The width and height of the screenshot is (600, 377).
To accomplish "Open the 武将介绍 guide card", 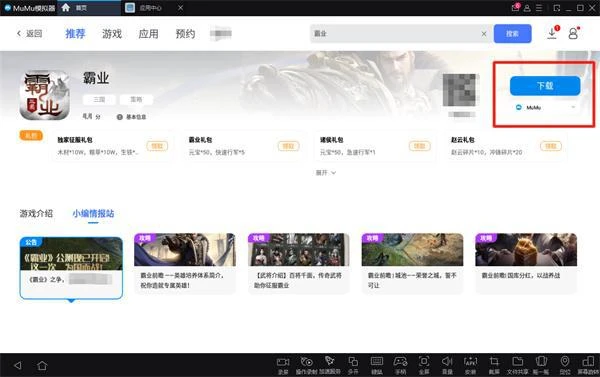I will [298, 263].
